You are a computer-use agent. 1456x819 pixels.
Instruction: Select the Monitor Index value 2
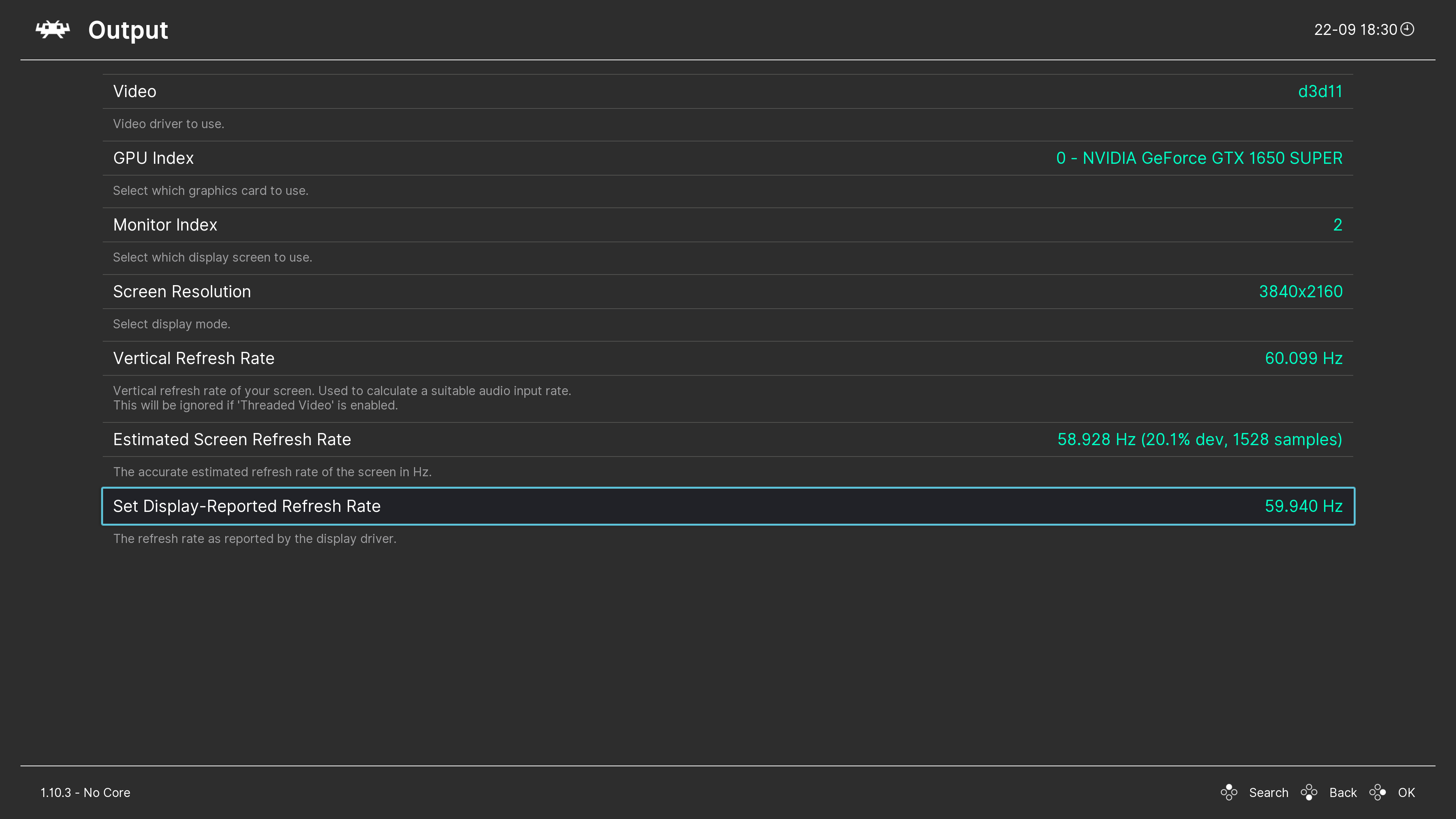[x=1338, y=224]
